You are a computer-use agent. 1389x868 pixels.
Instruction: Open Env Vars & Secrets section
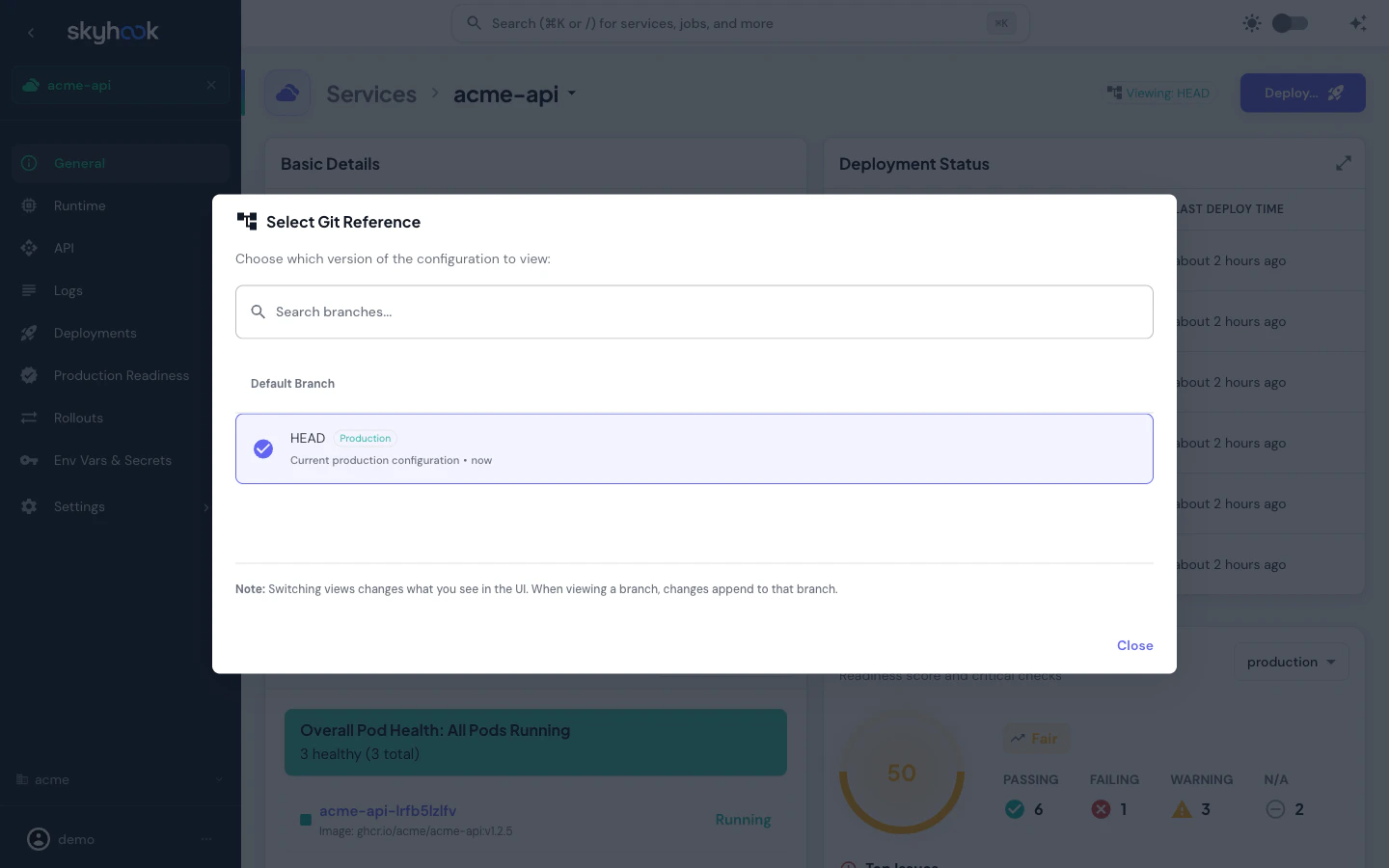(120, 460)
